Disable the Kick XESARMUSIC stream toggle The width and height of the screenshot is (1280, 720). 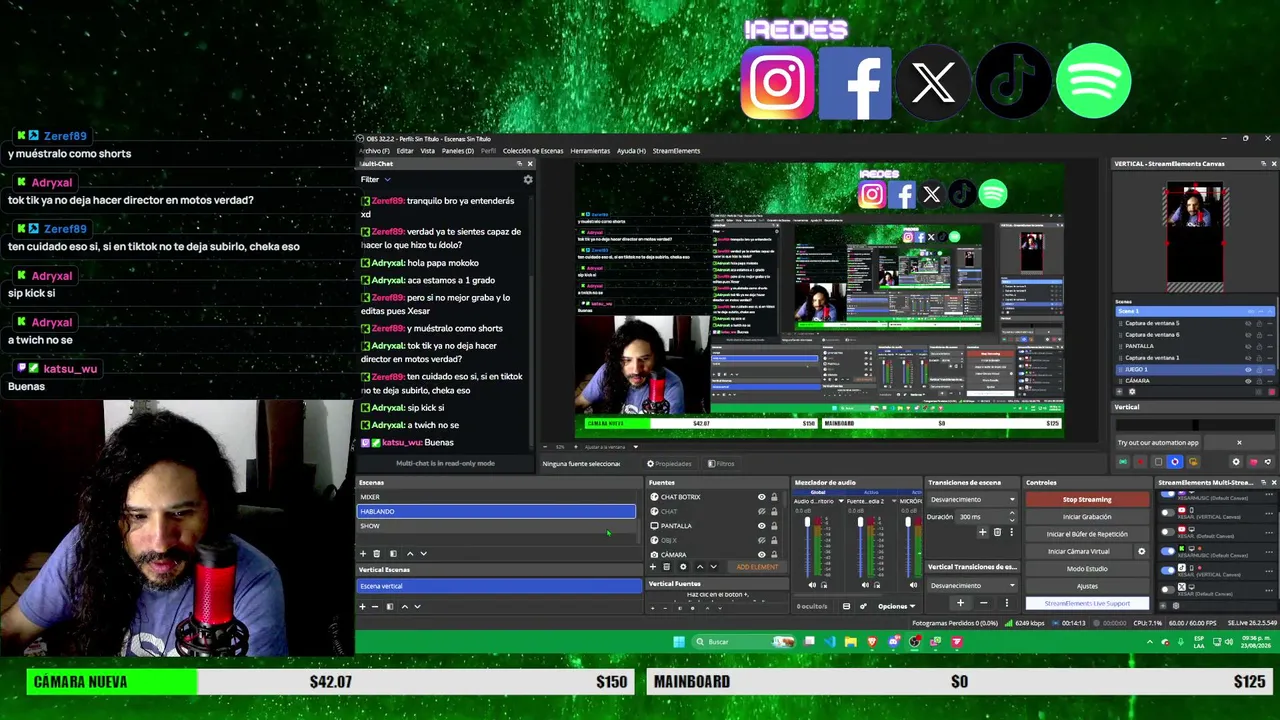coord(1168,551)
